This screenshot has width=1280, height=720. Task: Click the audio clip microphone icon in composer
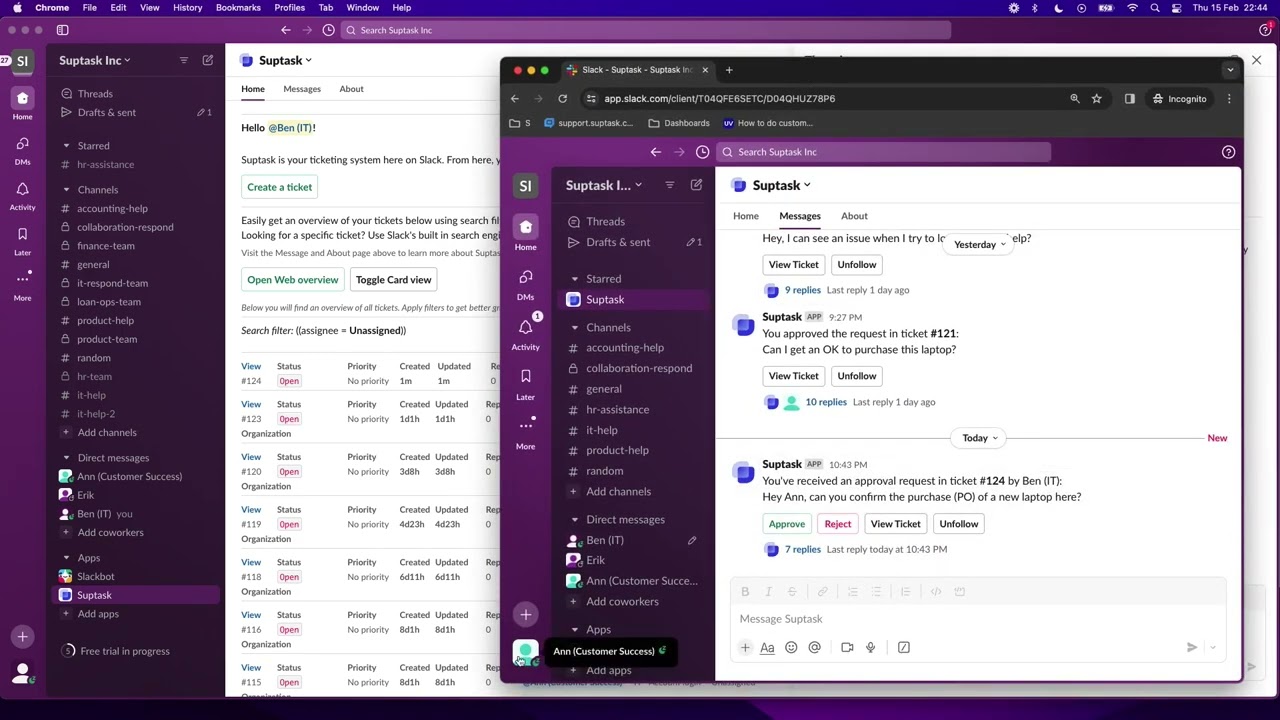pos(870,648)
